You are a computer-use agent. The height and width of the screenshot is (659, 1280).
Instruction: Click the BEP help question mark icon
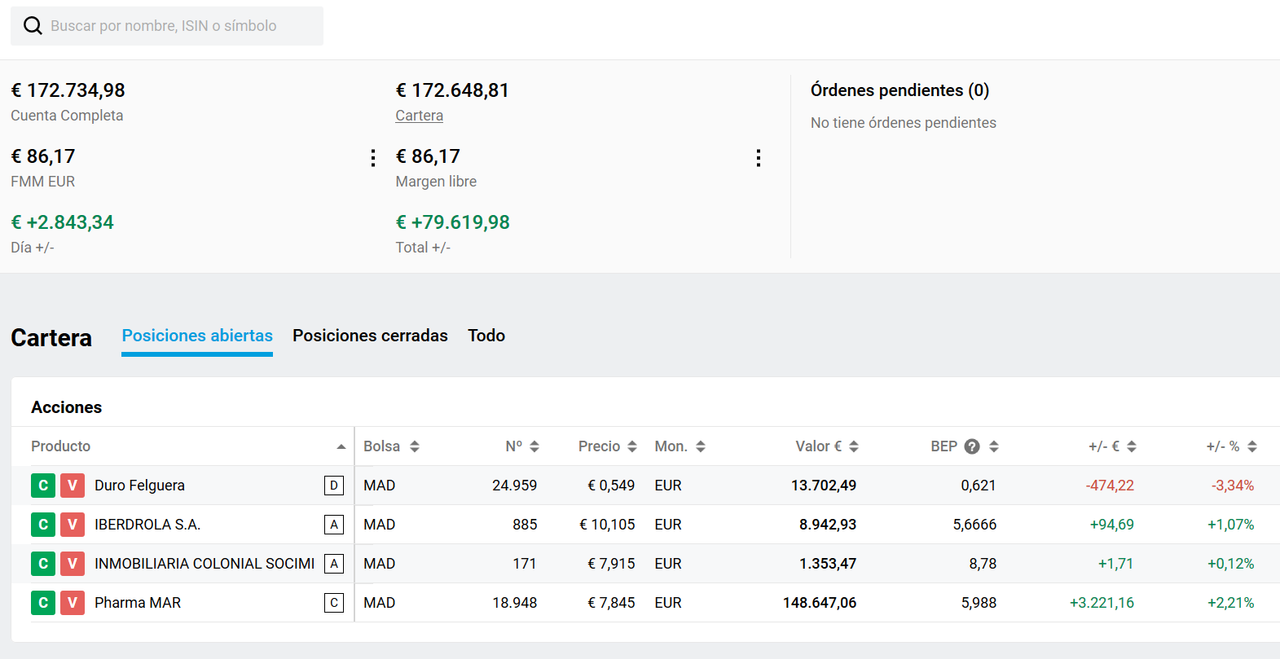971,446
